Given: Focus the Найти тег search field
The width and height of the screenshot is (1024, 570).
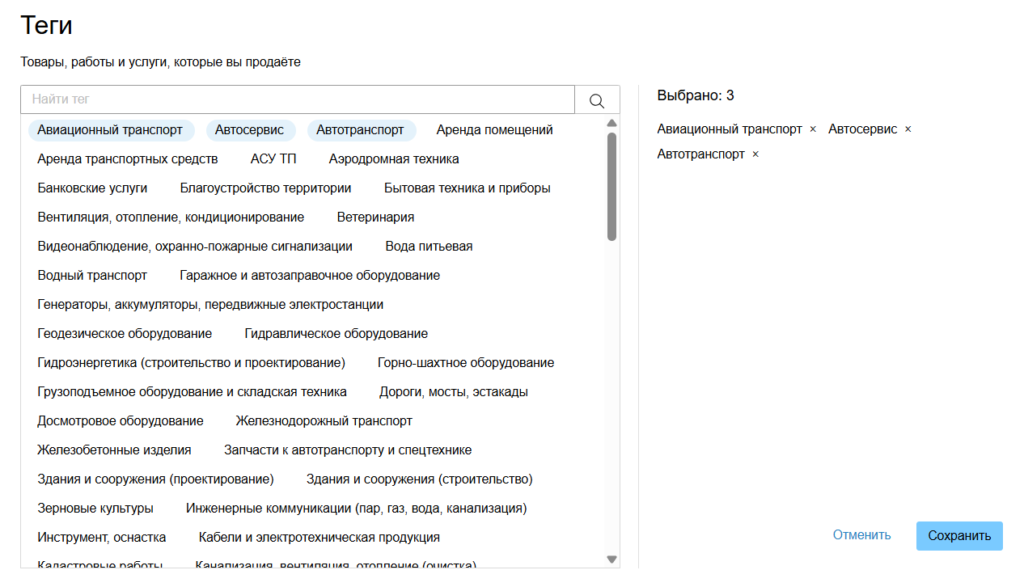Looking at the screenshot, I should [298, 100].
